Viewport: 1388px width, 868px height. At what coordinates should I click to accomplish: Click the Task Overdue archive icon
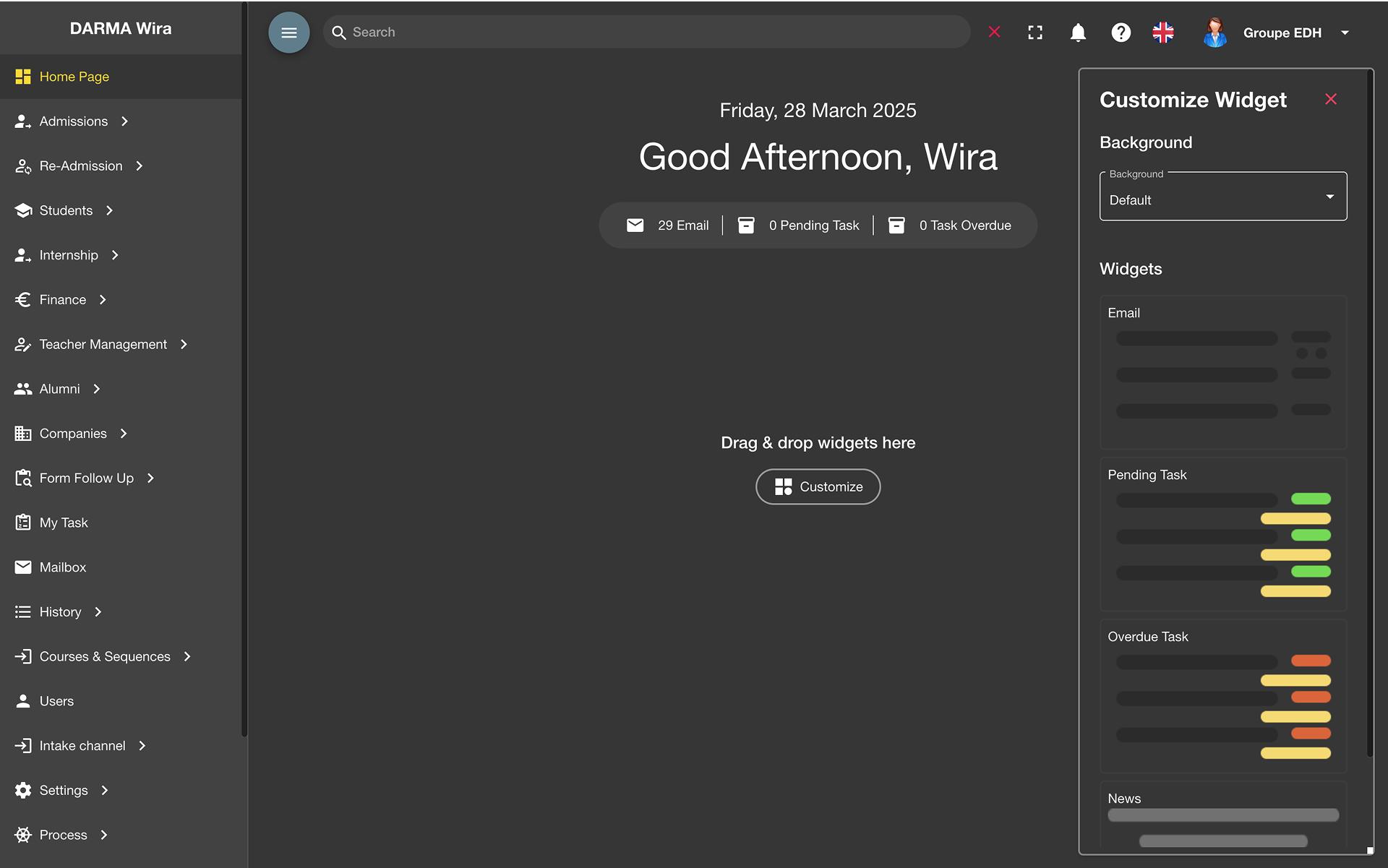coord(896,225)
